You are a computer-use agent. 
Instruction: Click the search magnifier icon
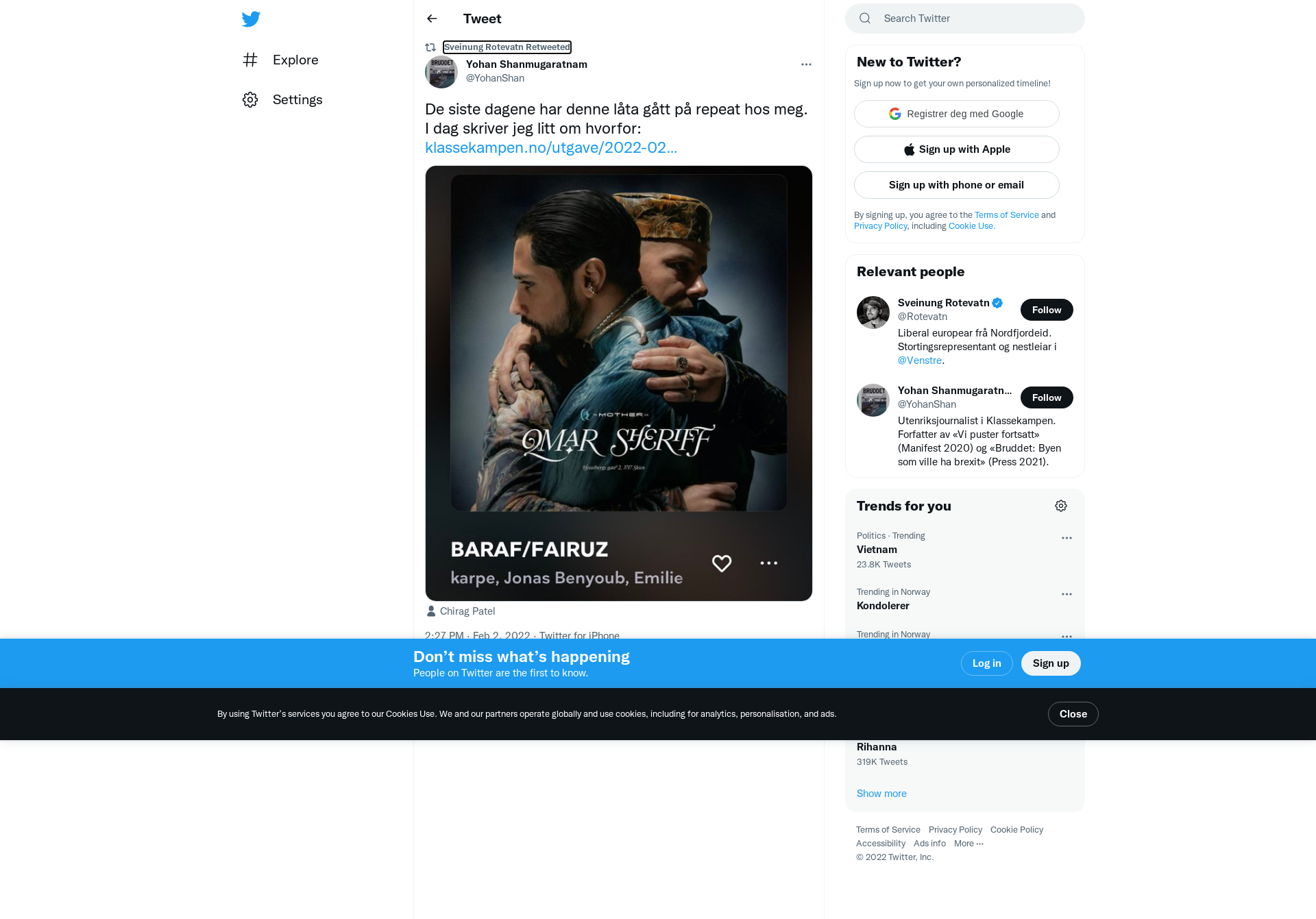click(x=865, y=19)
